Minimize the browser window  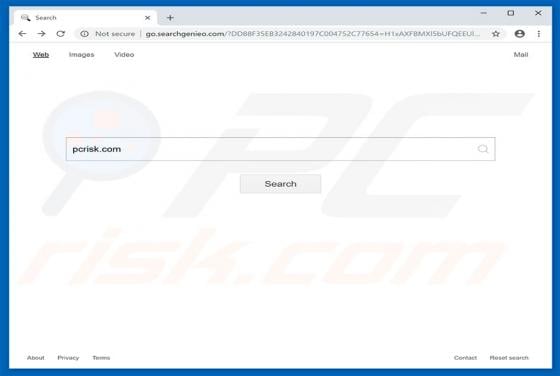[484, 13]
